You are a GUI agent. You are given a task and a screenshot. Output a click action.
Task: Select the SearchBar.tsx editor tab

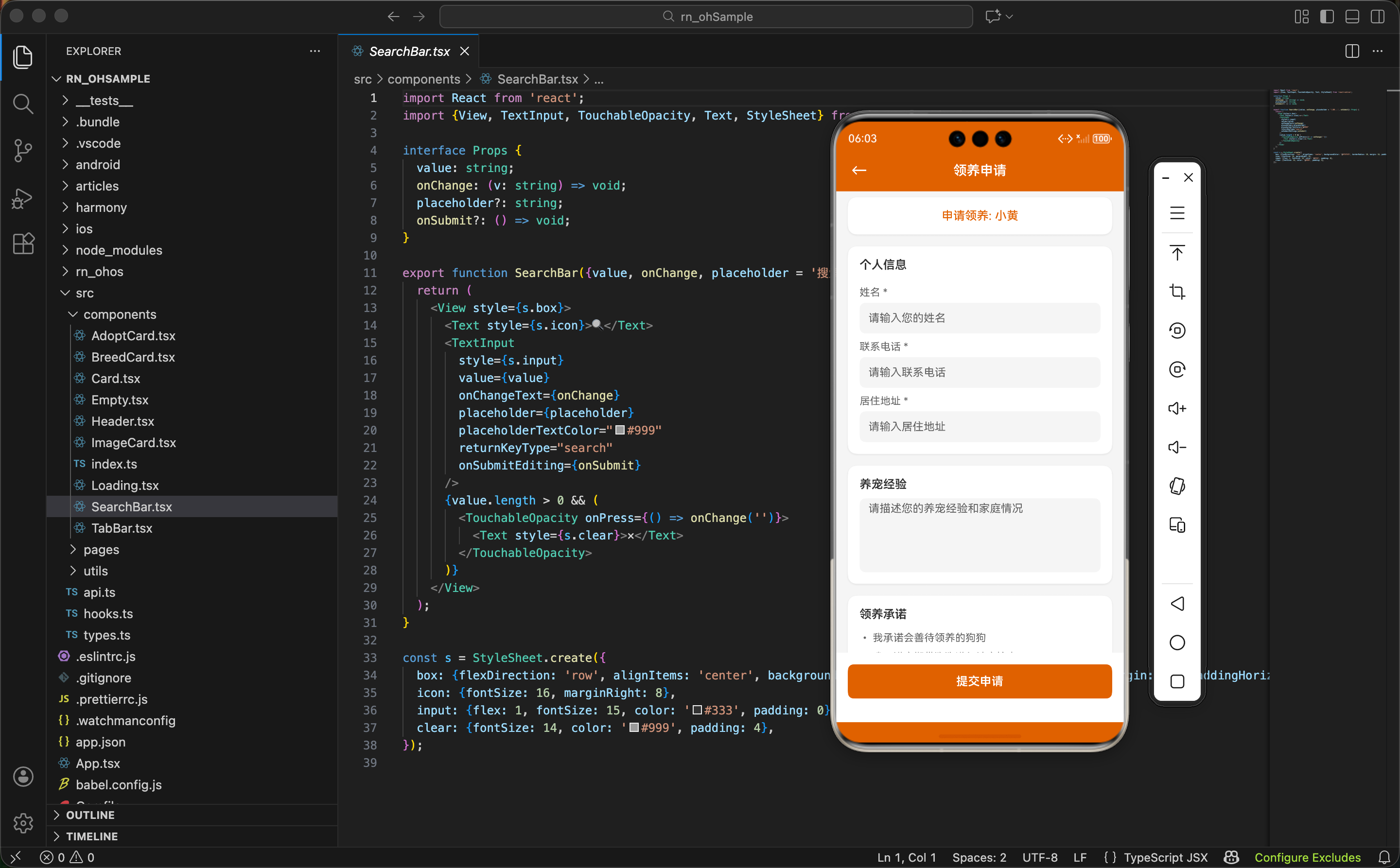409,52
